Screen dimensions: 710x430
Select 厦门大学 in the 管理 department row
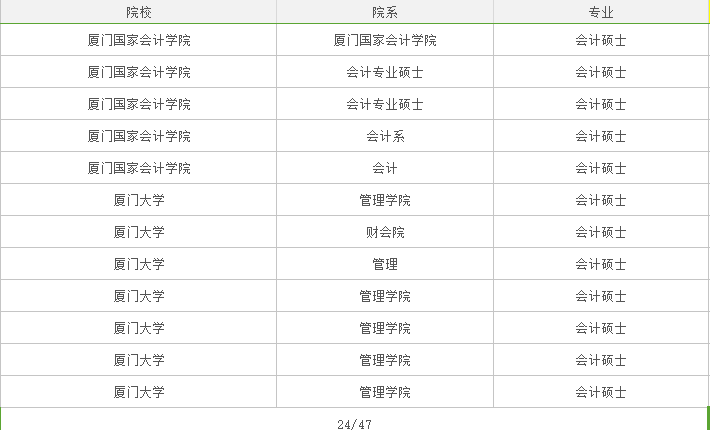[x=139, y=264]
